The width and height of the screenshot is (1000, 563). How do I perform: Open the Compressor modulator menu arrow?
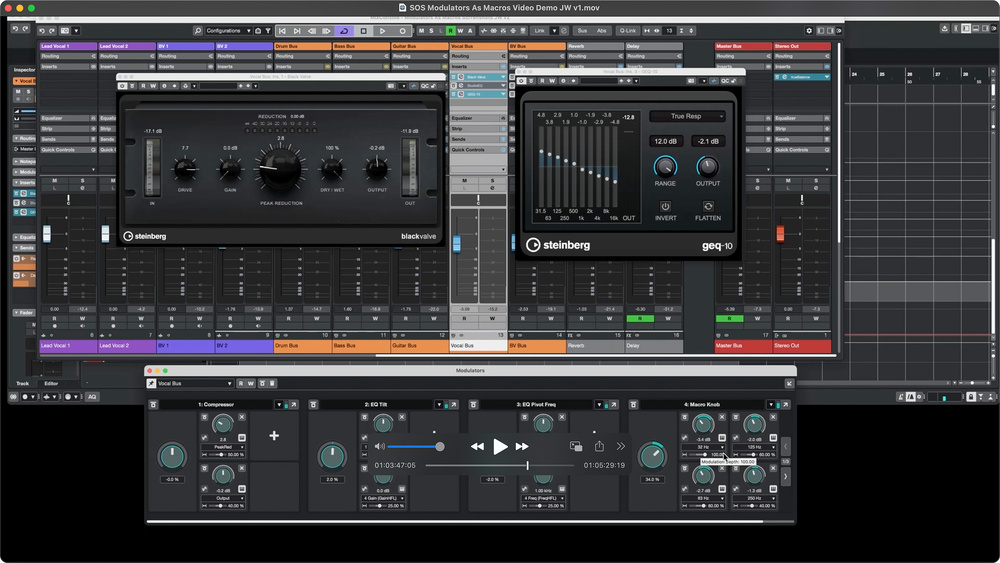pos(279,405)
